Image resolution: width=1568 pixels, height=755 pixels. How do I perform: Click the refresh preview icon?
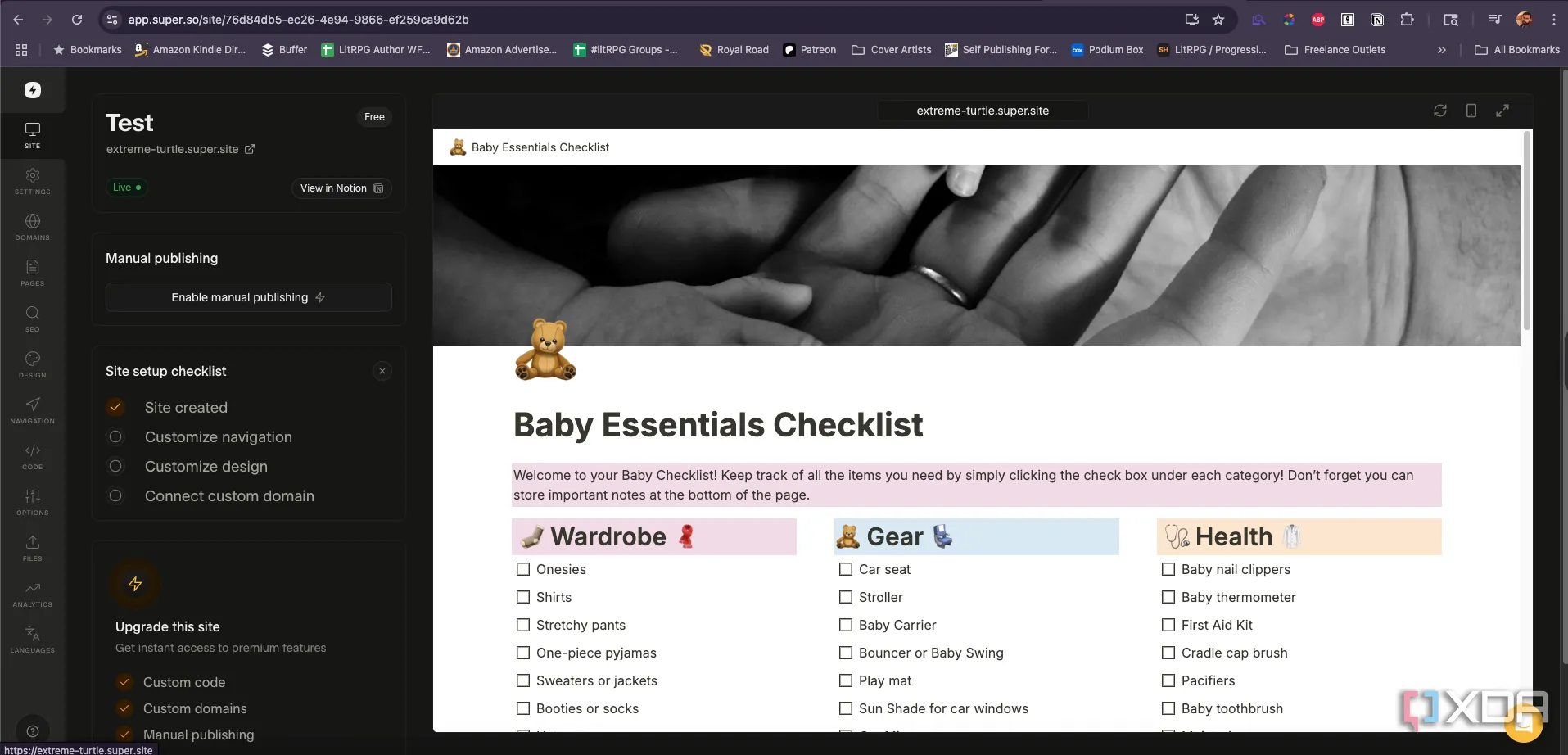tap(1439, 111)
